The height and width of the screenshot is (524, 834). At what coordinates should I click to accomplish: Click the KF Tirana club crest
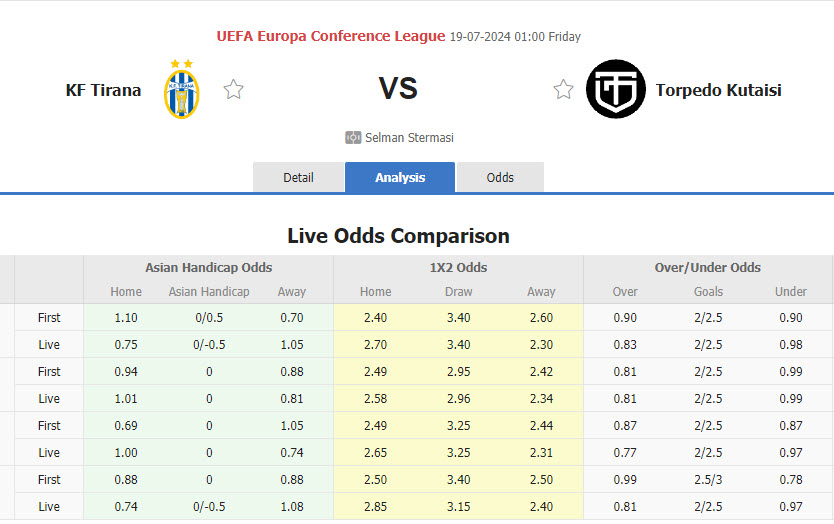click(181, 89)
